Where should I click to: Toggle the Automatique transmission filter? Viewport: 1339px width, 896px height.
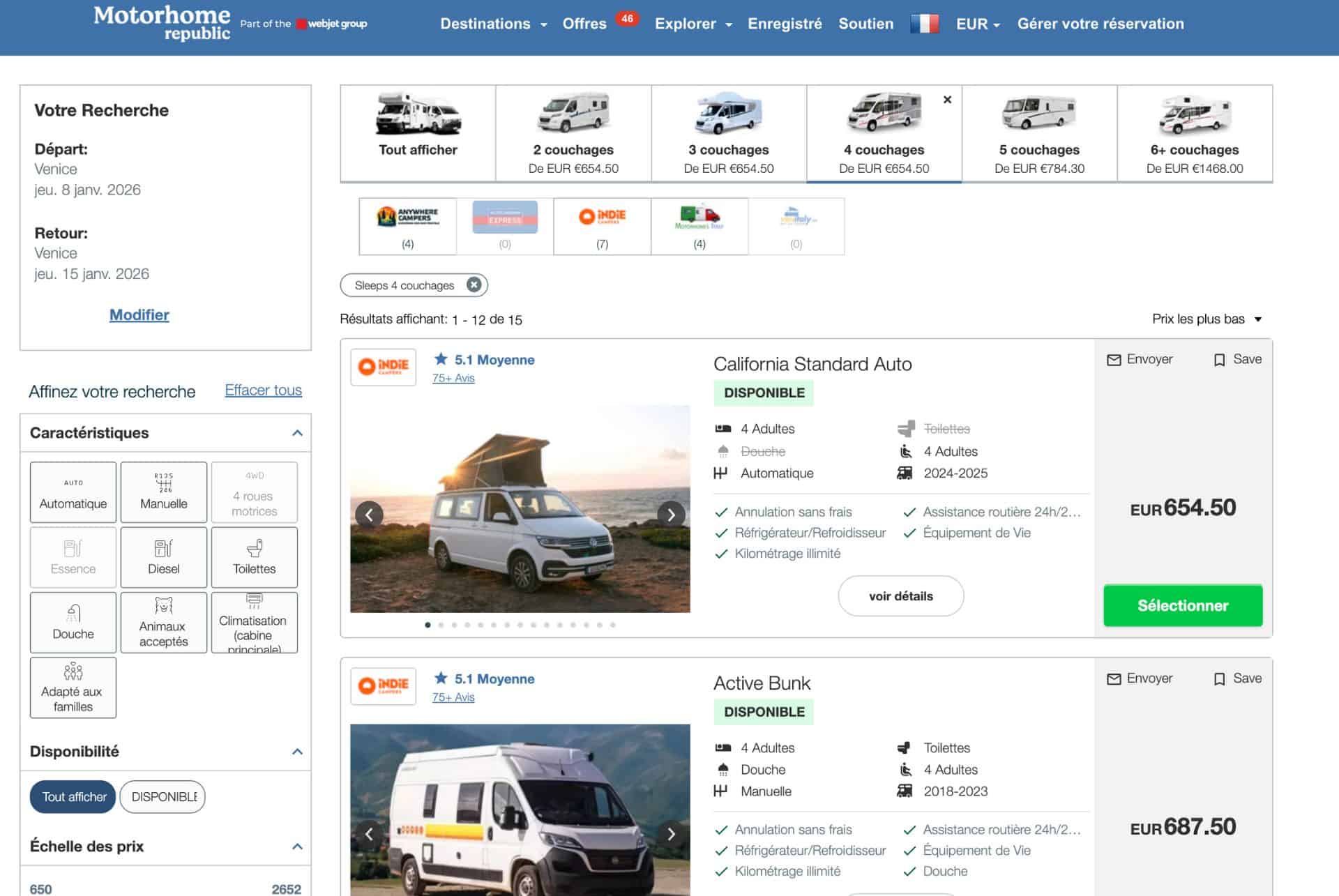tap(73, 492)
